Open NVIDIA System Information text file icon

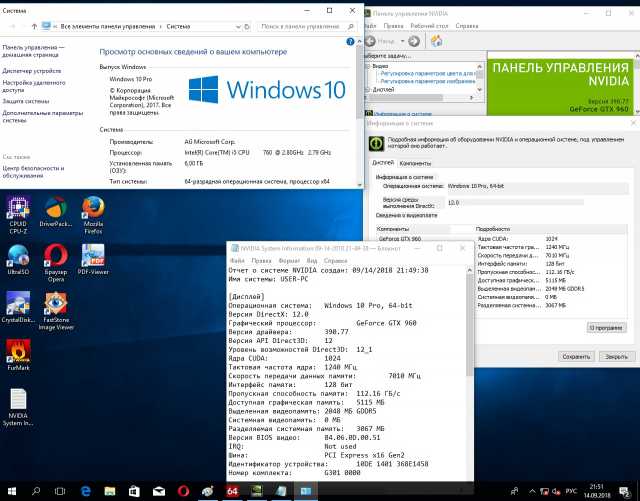coord(18,407)
